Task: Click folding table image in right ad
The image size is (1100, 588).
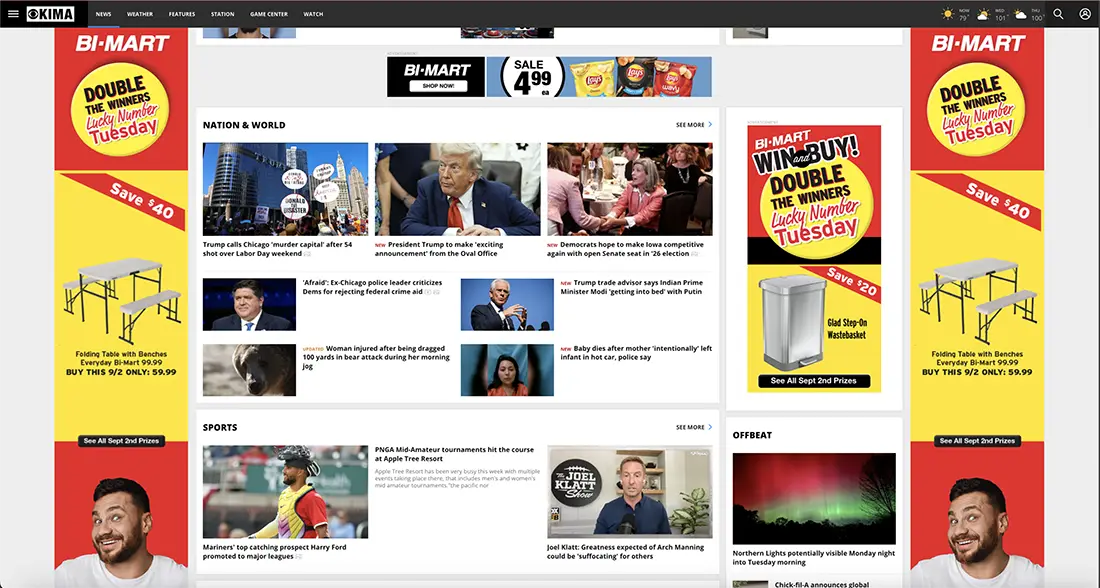Action: coord(977,300)
